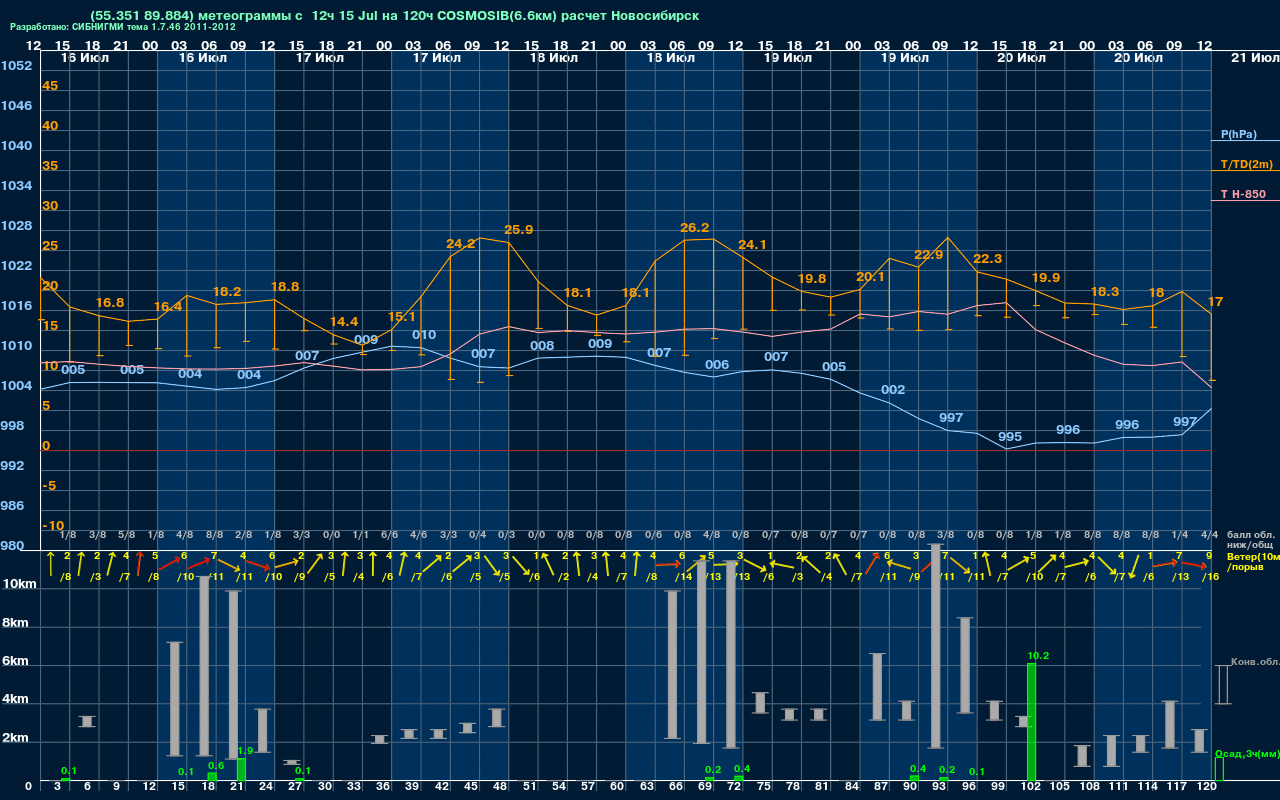Screen dimensions: 1280x800
Task: Click the 5/8 cloud cover value
Action: pyautogui.click(x=126, y=535)
